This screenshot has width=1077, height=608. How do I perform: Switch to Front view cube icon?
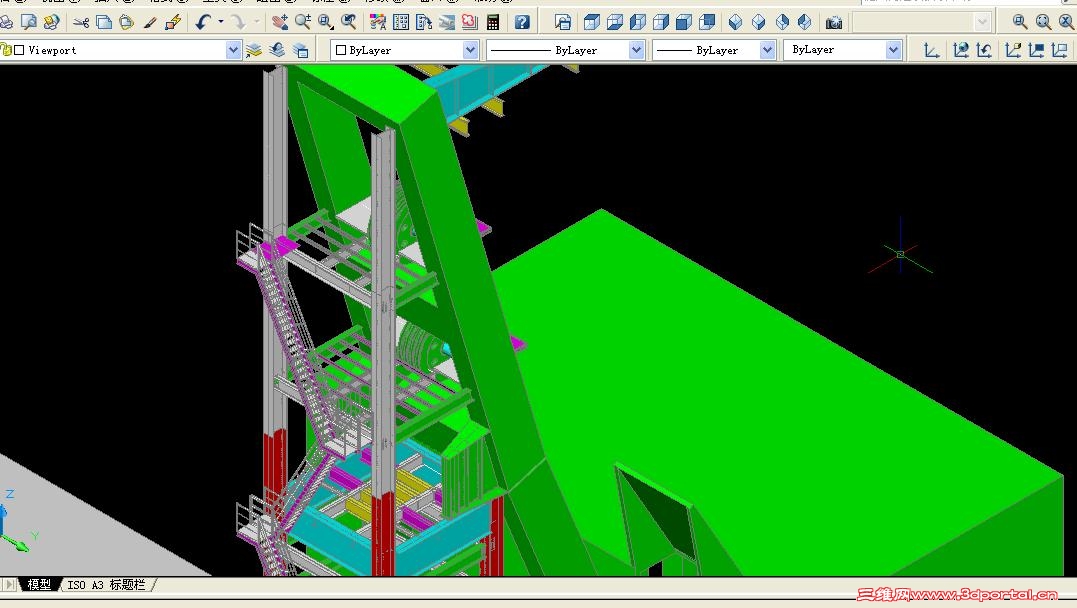pos(683,23)
